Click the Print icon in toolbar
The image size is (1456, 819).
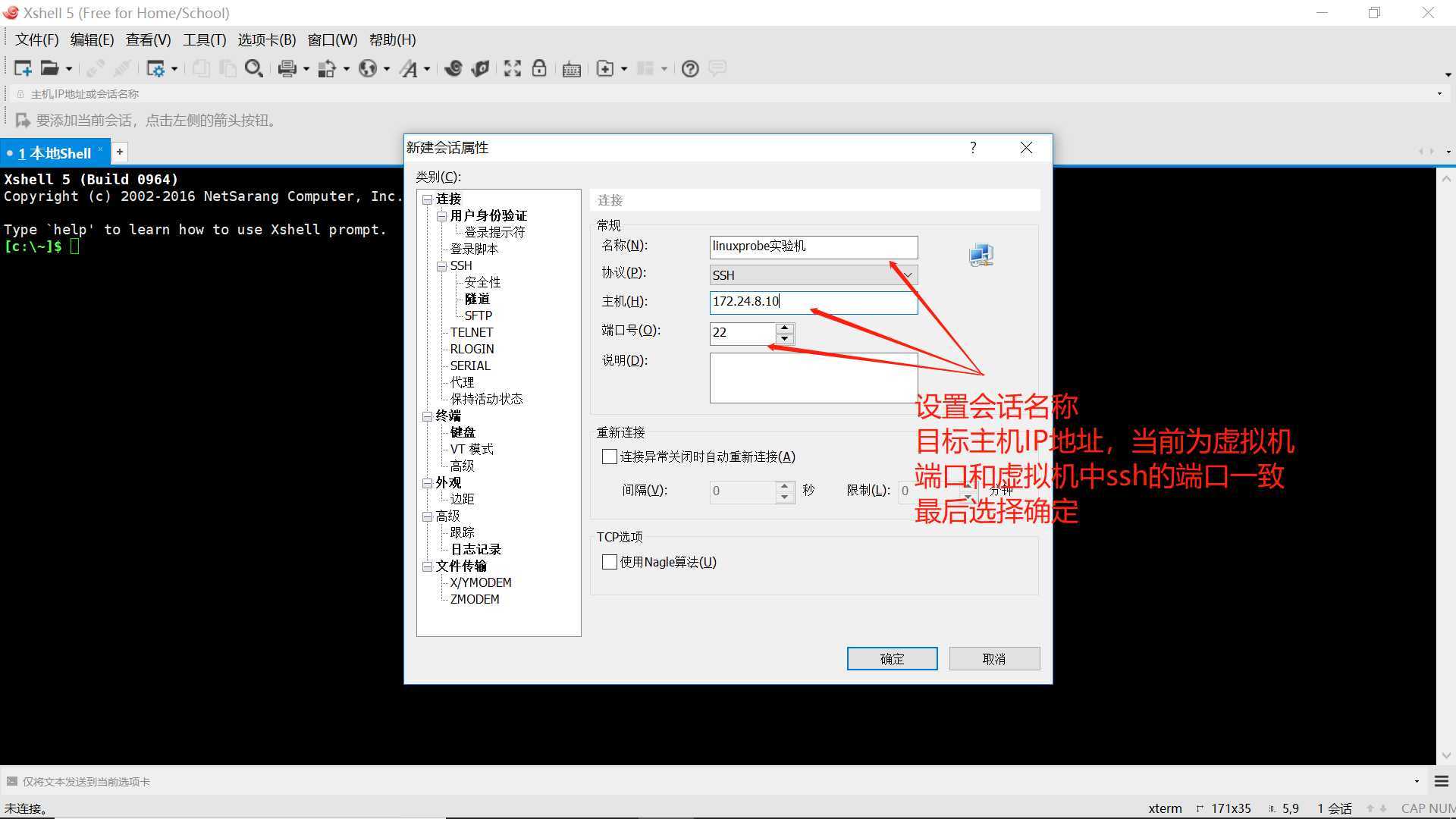[287, 68]
